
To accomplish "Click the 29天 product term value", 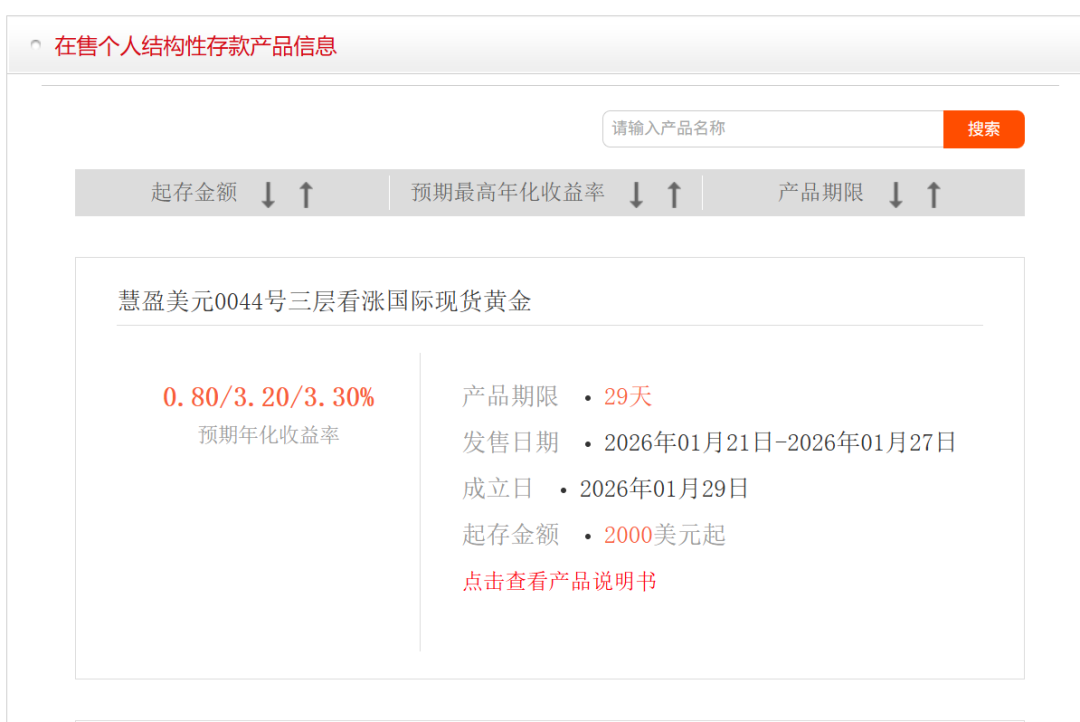I will click(627, 397).
